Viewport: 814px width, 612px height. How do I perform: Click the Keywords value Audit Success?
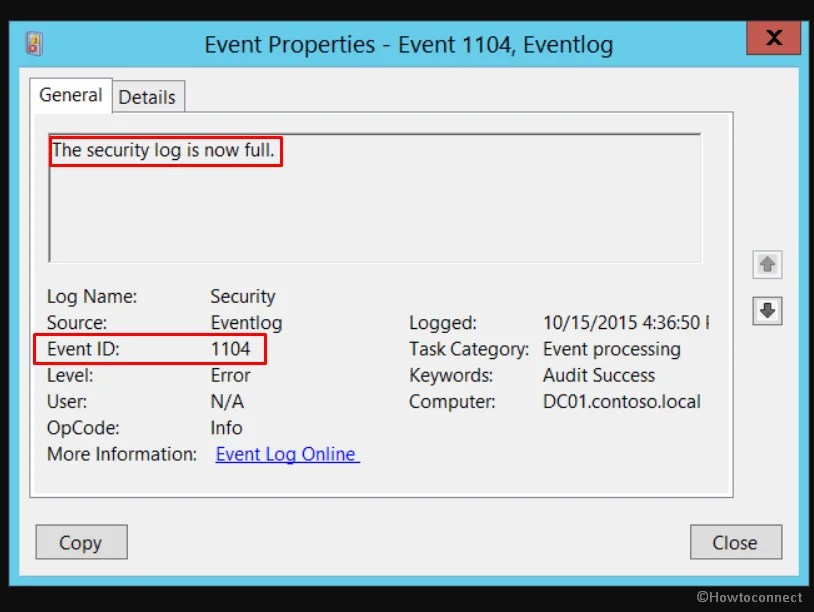tap(597, 375)
